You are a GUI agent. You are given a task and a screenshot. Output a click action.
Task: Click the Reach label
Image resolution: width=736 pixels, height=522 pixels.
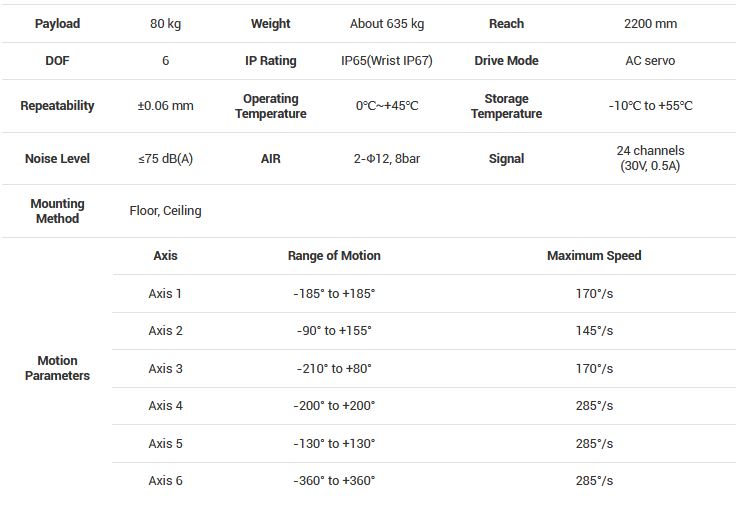506,23
